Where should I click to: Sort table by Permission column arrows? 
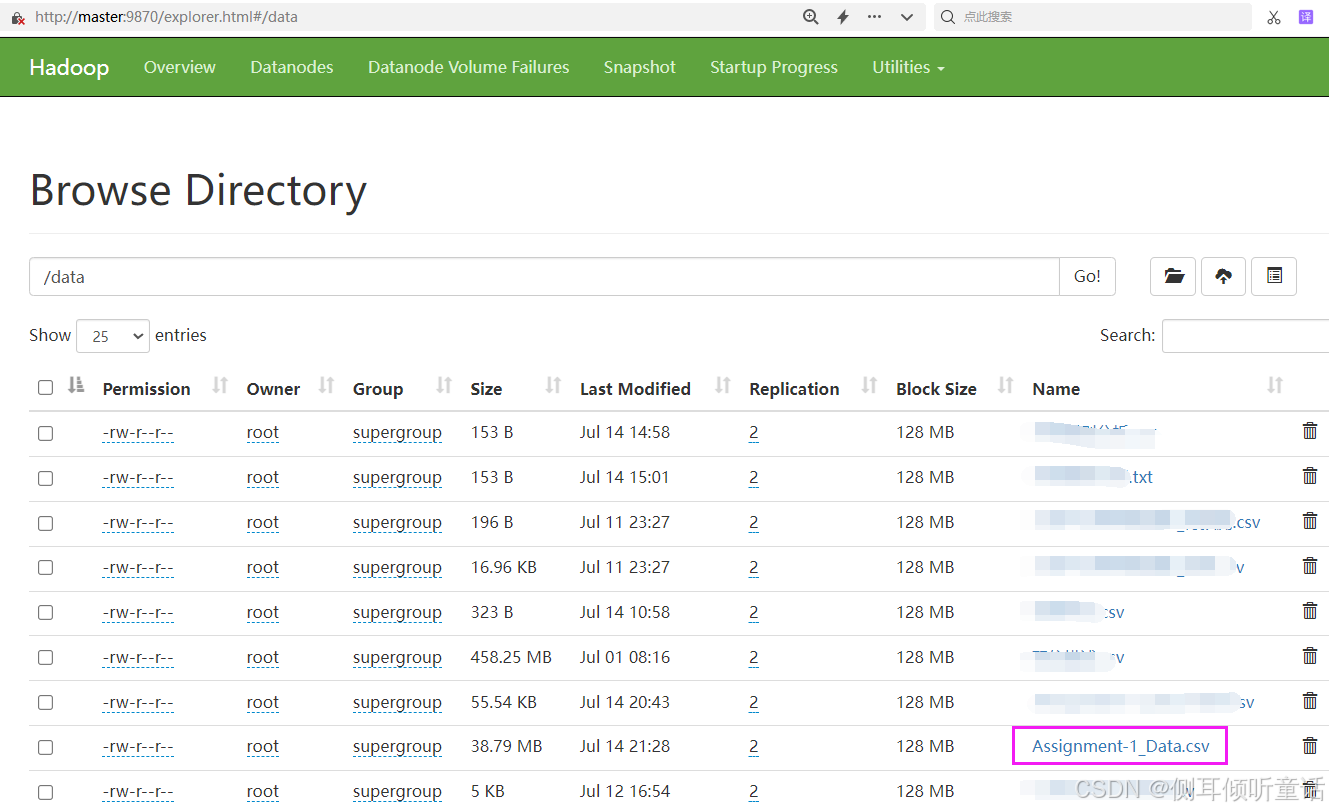(x=220, y=386)
